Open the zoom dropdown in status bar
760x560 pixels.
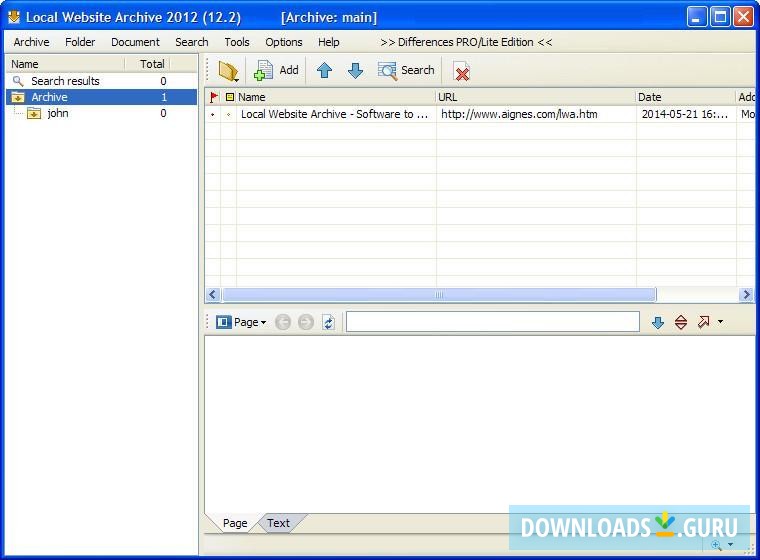click(x=730, y=545)
